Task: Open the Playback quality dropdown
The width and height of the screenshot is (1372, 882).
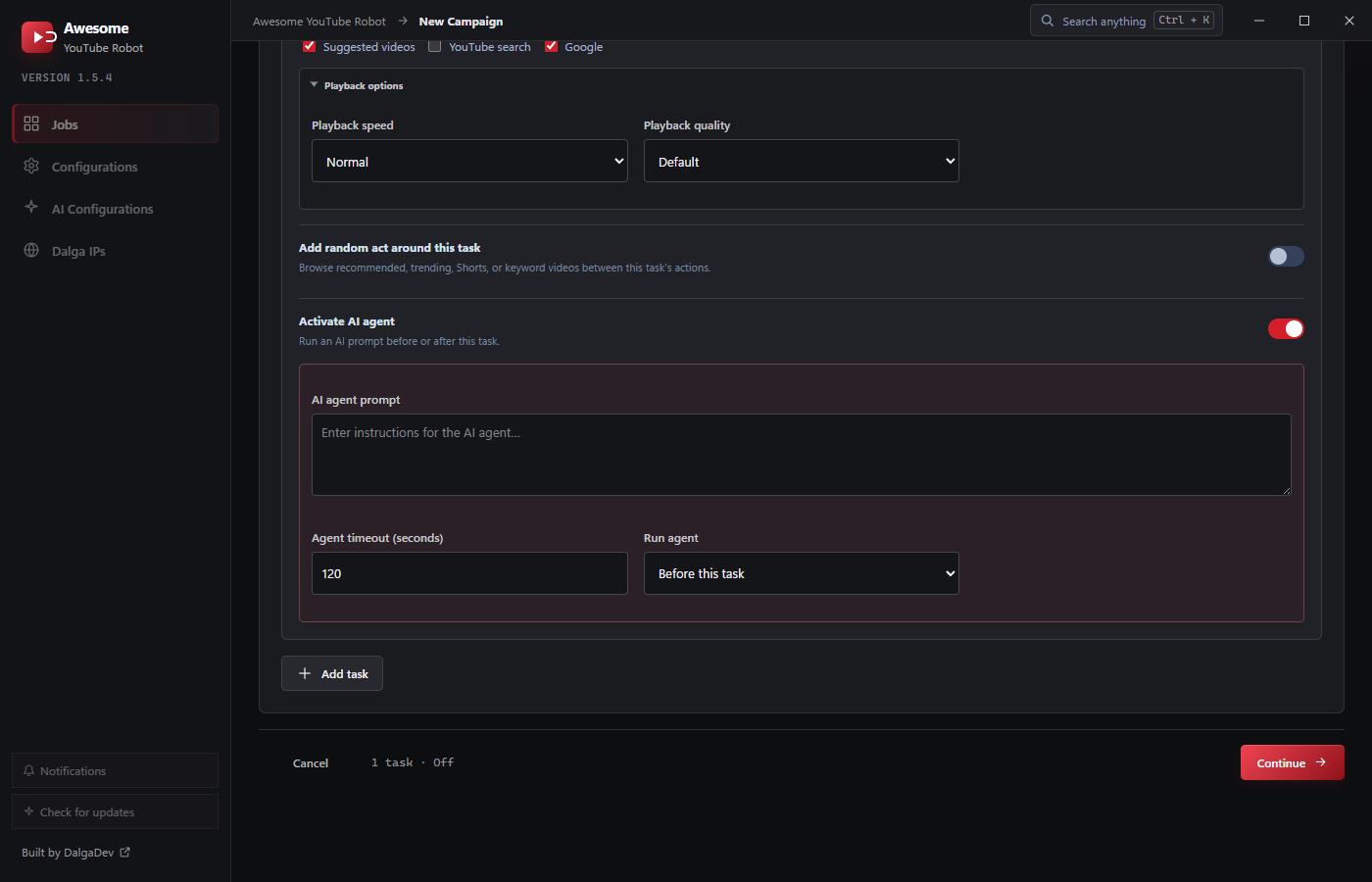Action: point(802,161)
